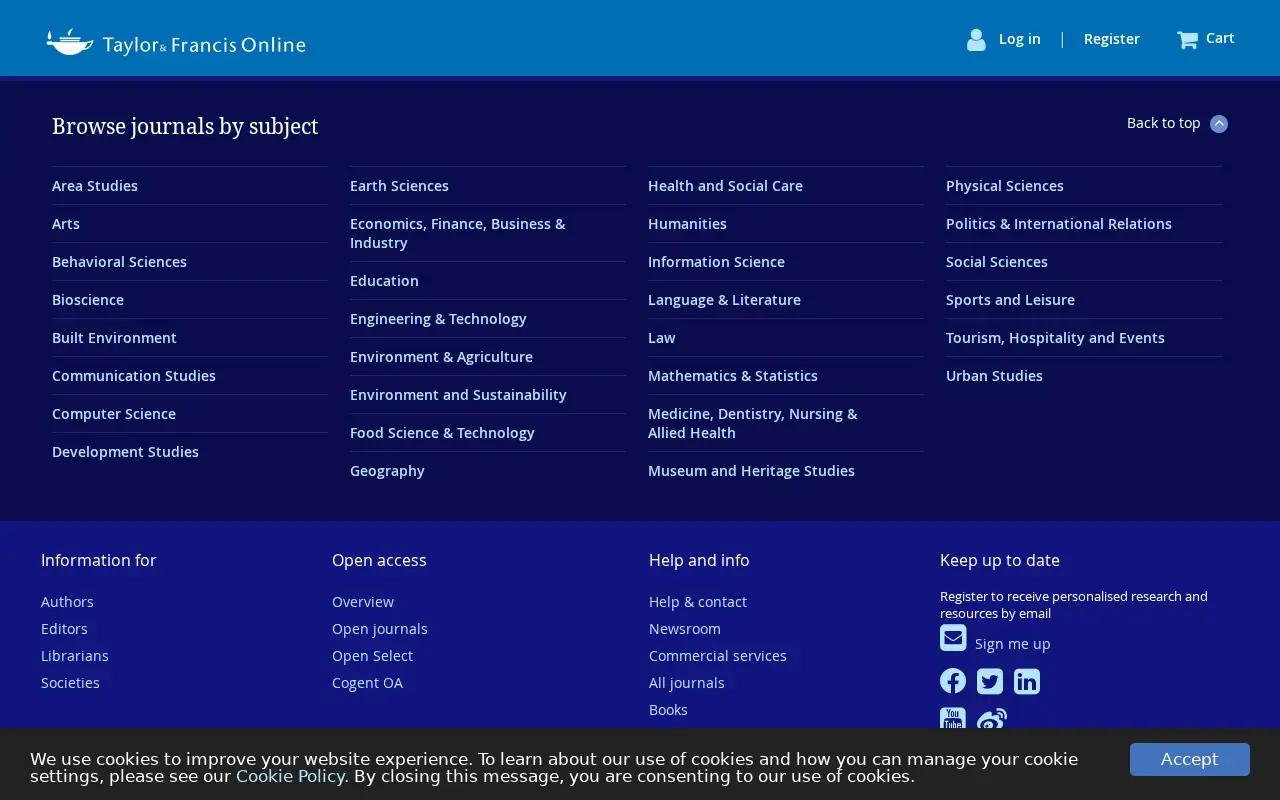Select the Arts subject
The width and height of the screenshot is (1280, 800).
(x=66, y=224)
